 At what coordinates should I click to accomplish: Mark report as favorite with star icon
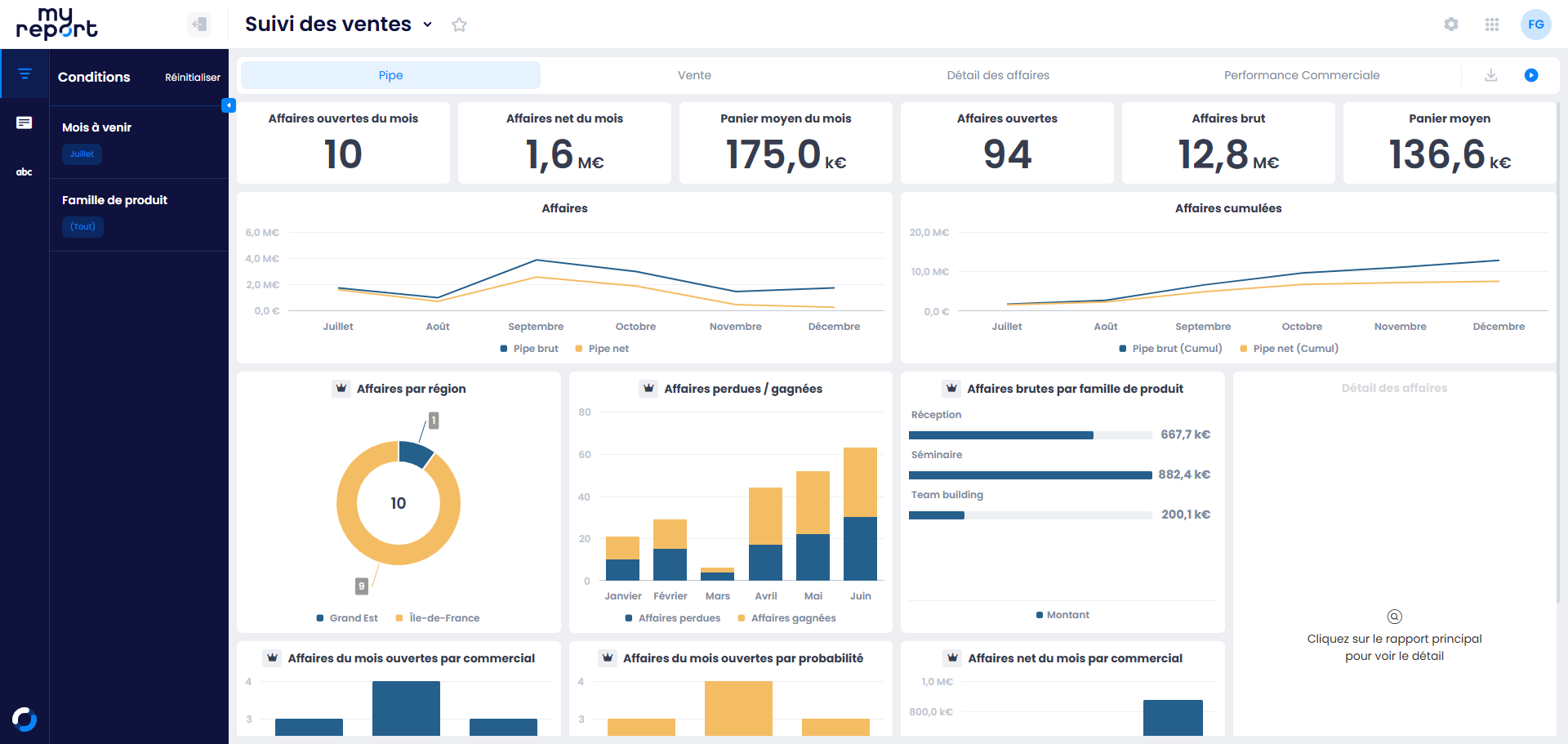[459, 25]
